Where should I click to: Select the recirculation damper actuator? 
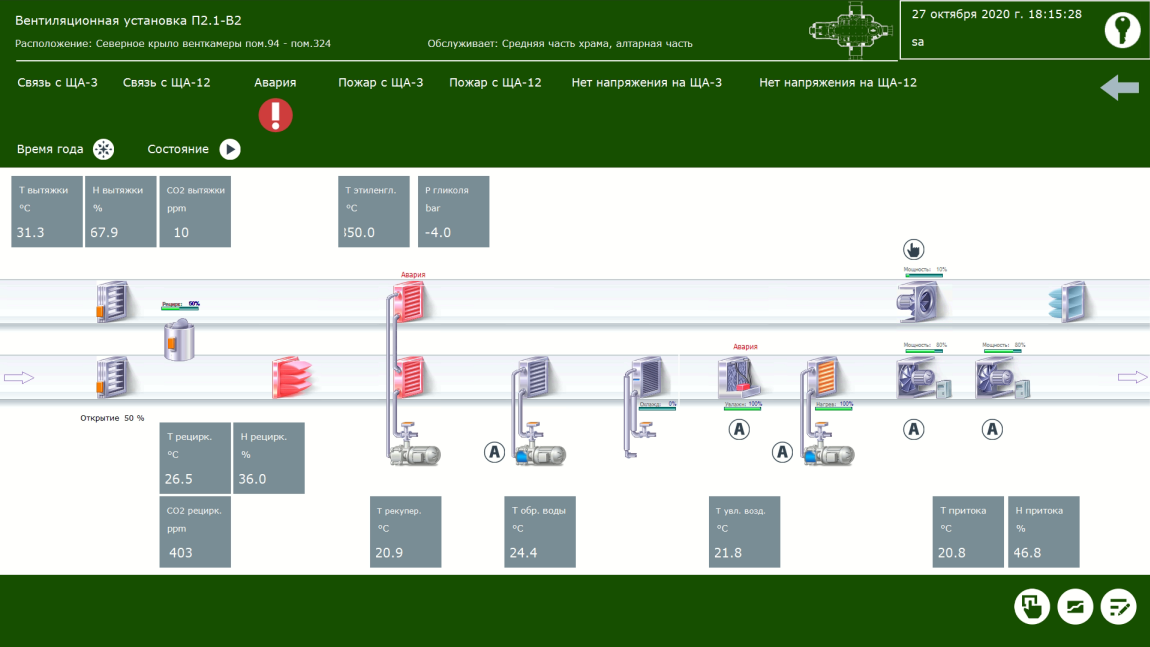[x=179, y=338]
